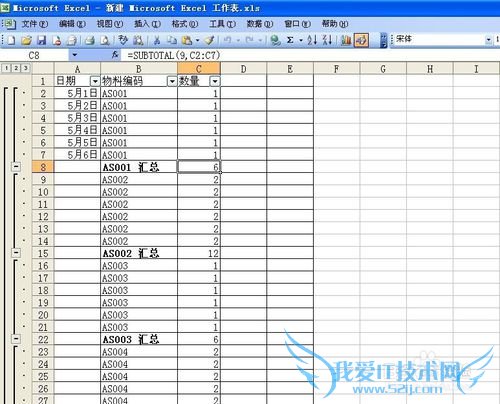Click the New workbook icon
This screenshot has width=500, height=404.
(11, 40)
